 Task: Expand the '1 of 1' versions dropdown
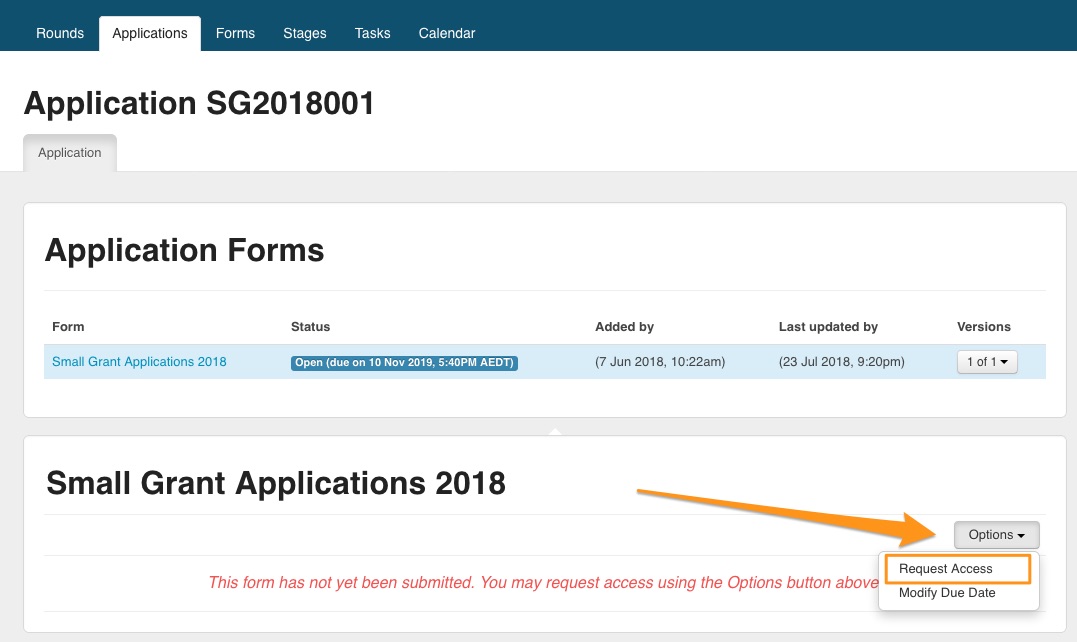pyautogui.click(x=986, y=362)
